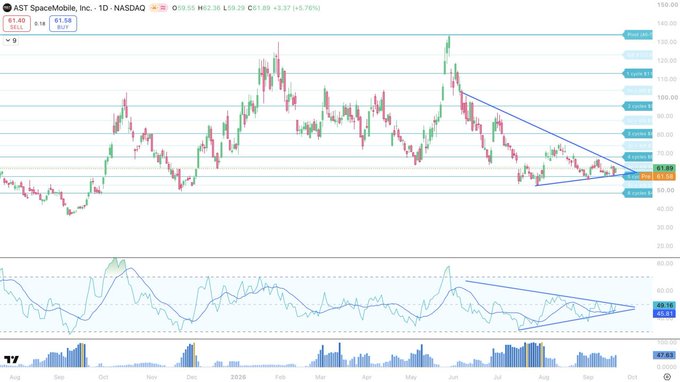The height and width of the screenshot is (382, 680).
Task: Click the TradingView logo at chart bottom
Action: pyautogui.click(x=11, y=359)
